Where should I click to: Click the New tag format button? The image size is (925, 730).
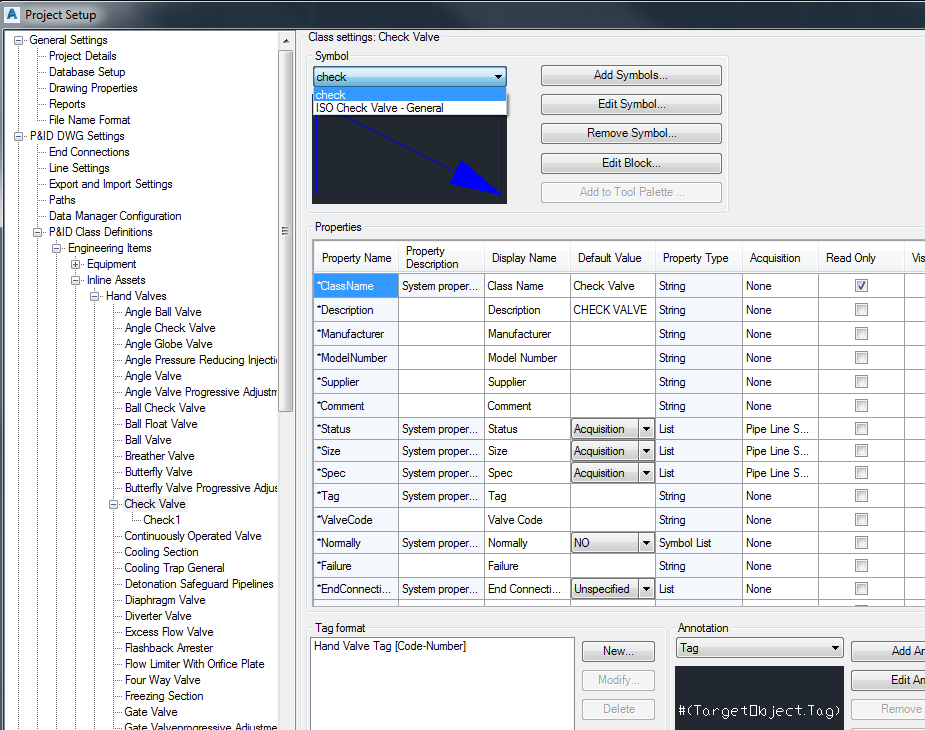pos(618,651)
